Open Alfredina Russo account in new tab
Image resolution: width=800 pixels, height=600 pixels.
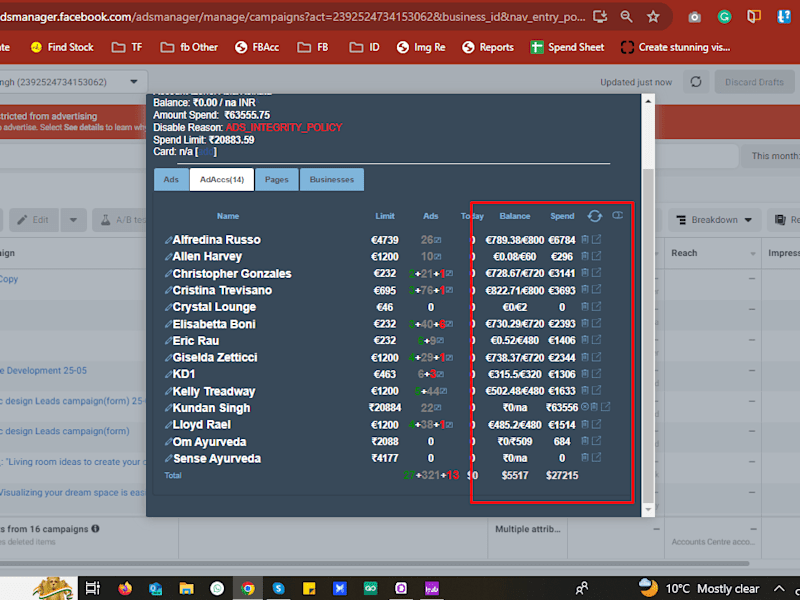[x=596, y=239]
